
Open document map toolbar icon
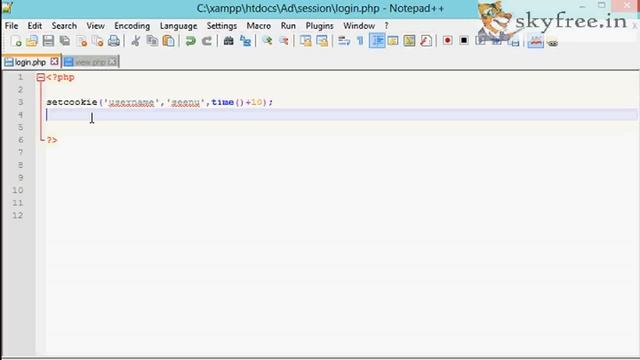(x=409, y=41)
